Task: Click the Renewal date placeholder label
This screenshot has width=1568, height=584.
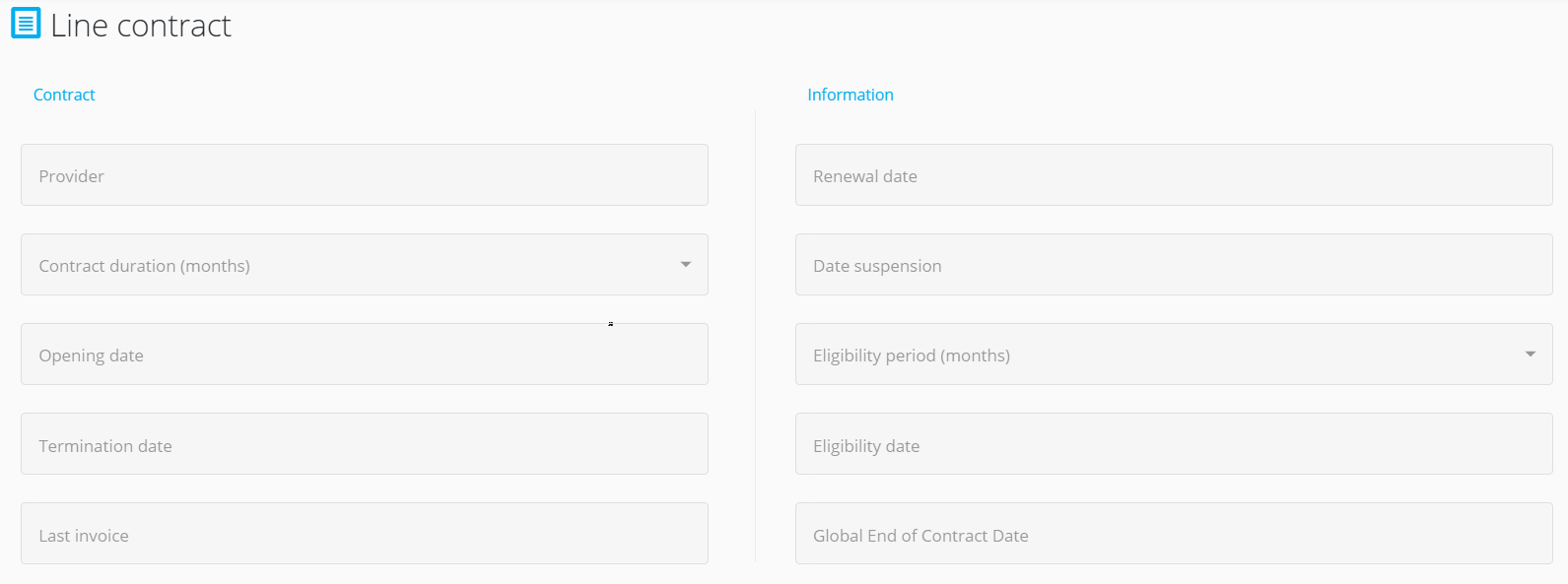Action: [865, 176]
